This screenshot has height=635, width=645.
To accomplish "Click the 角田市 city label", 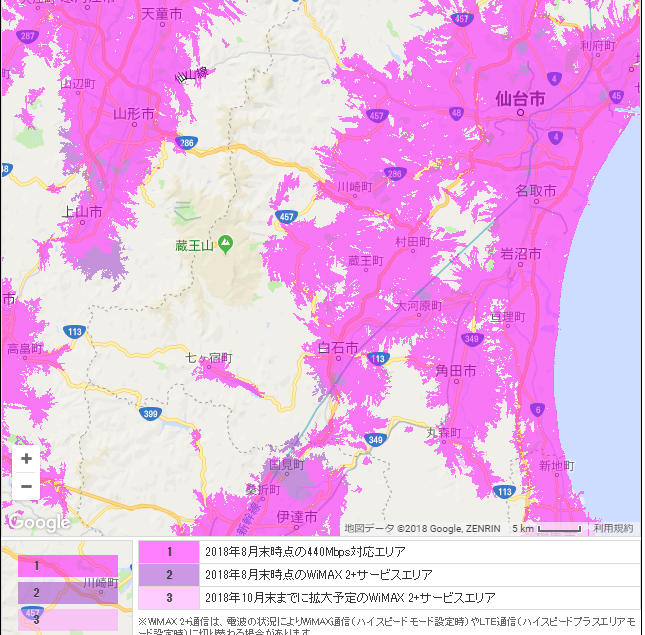I will pyautogui.click(x=456, y=371).
